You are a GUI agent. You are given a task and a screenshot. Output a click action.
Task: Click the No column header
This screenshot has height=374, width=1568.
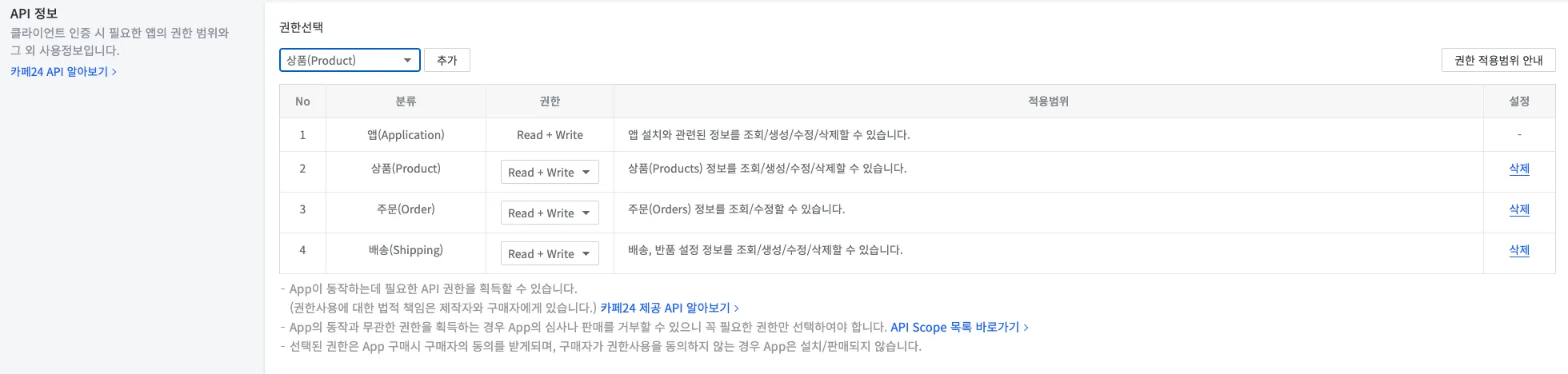tap(302, 101)
